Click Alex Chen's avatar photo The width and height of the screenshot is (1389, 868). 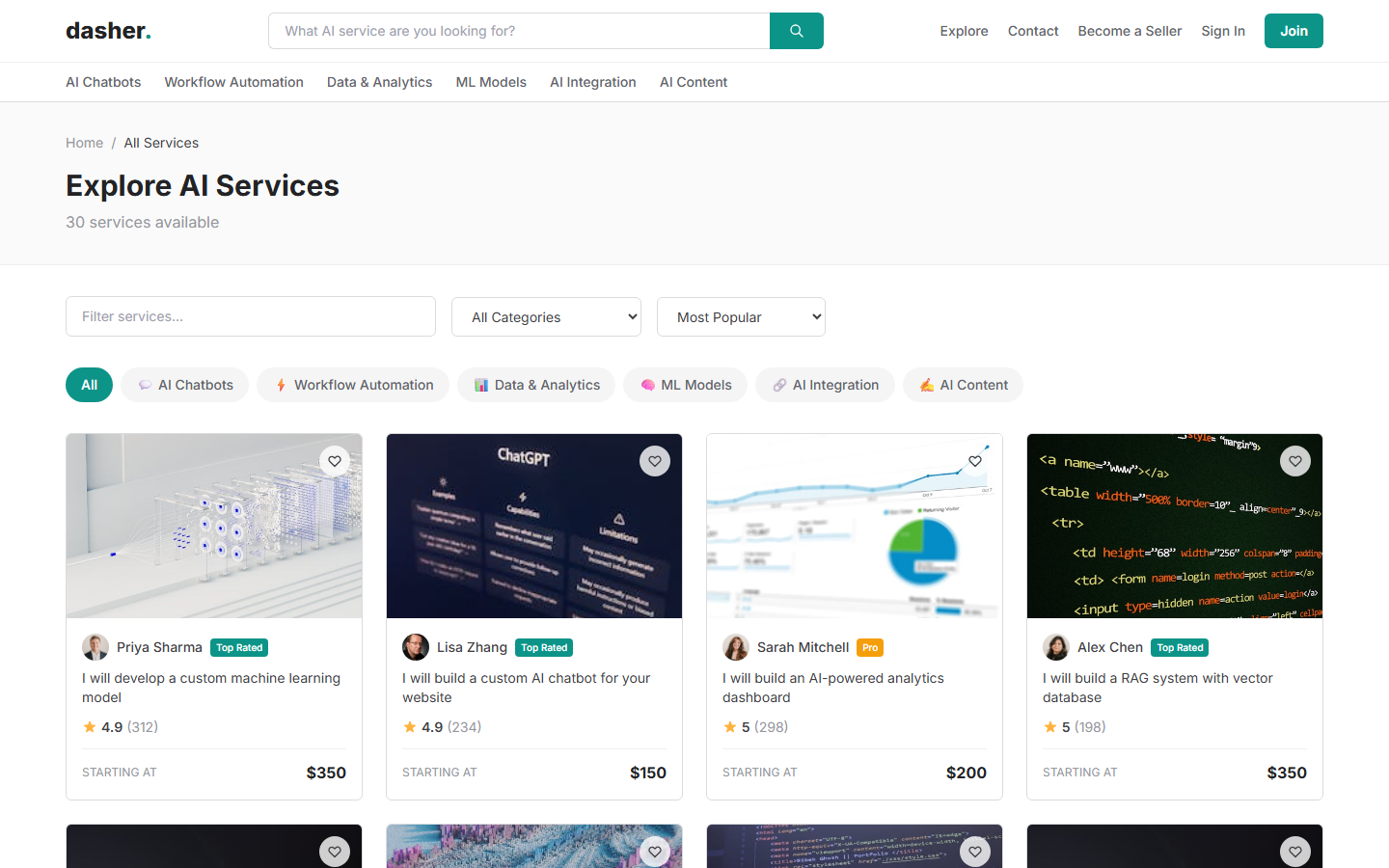[x=1056, y=647]
